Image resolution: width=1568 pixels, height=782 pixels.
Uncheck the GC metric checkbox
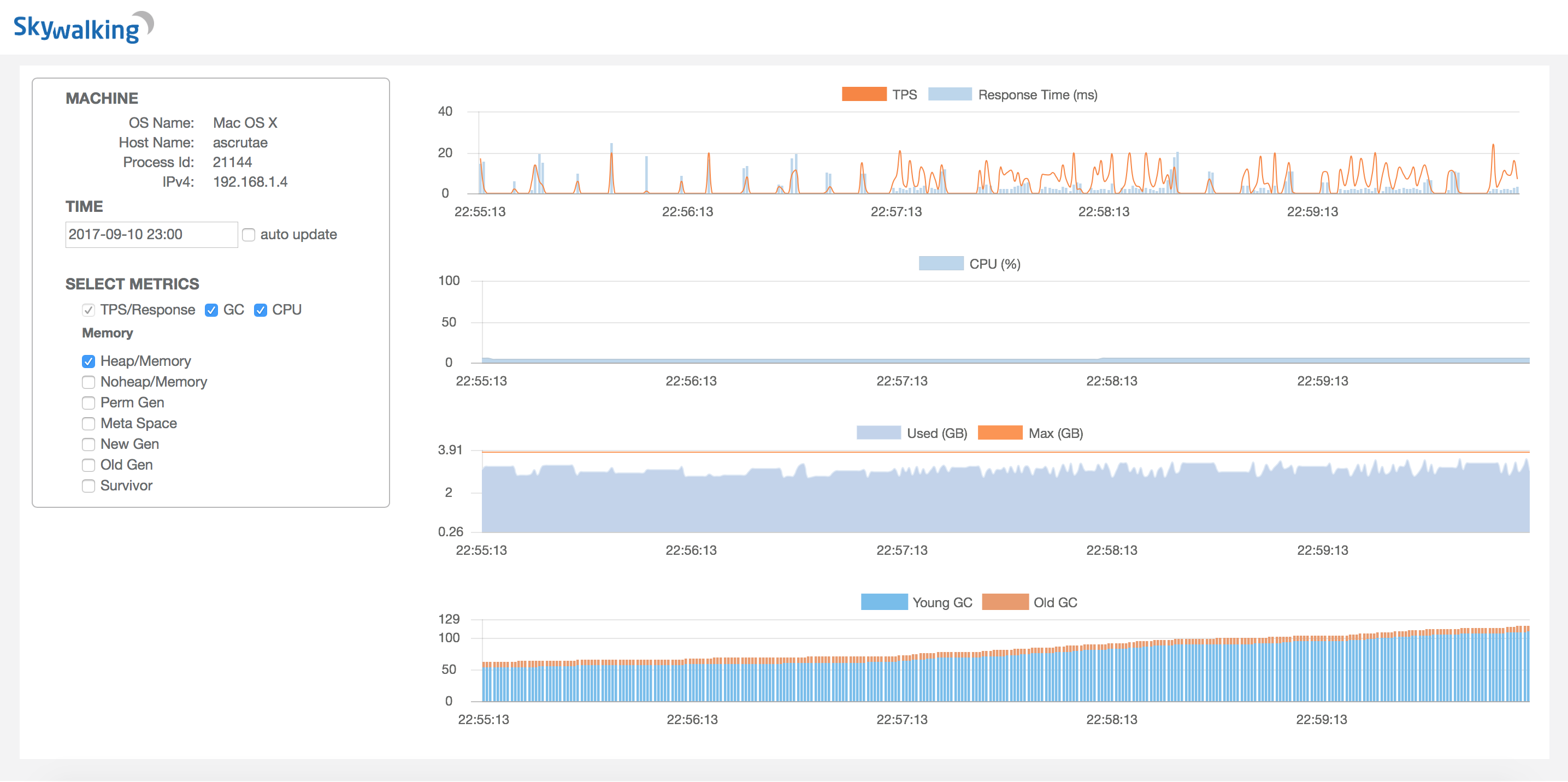[x=211, y=310]
